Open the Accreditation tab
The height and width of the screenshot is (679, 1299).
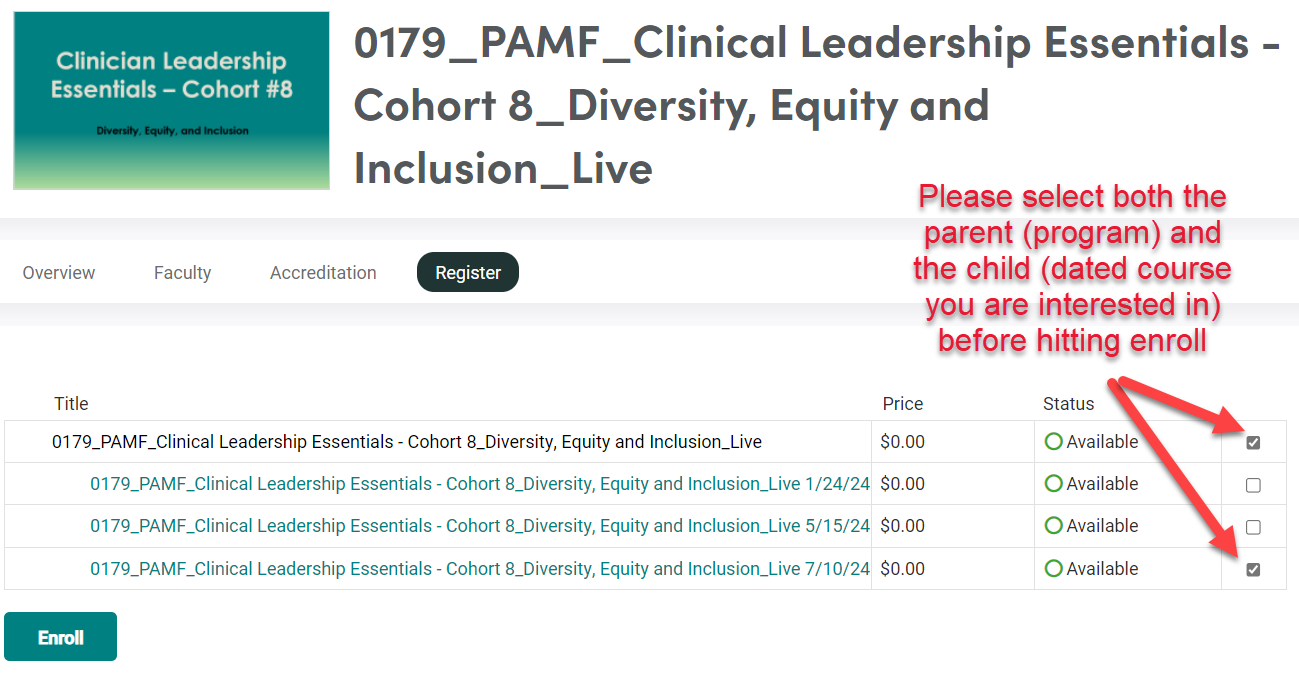323,273
